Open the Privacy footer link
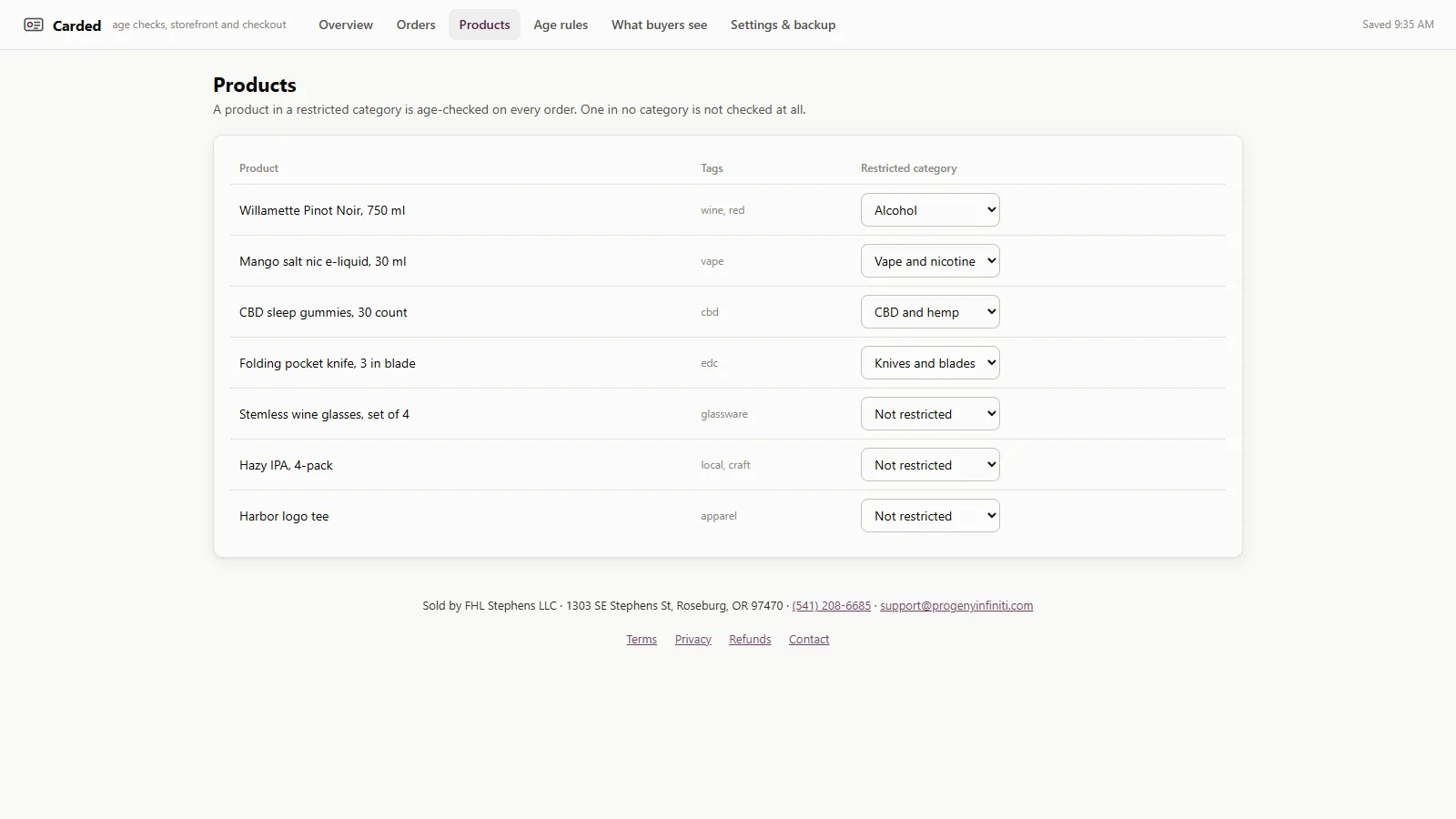 [693, 640]
